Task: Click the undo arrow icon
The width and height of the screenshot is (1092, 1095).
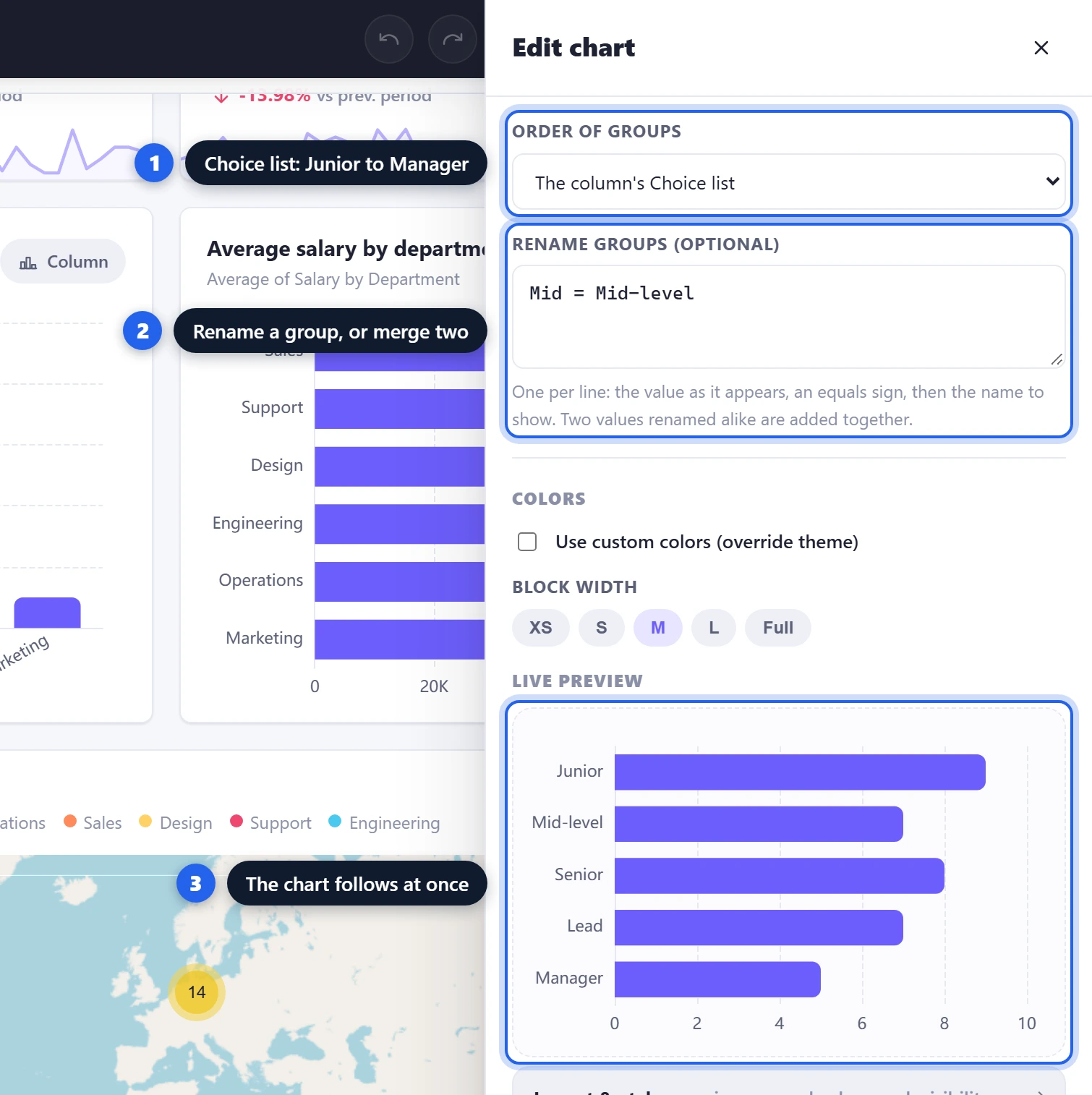Action: point(389,39)
